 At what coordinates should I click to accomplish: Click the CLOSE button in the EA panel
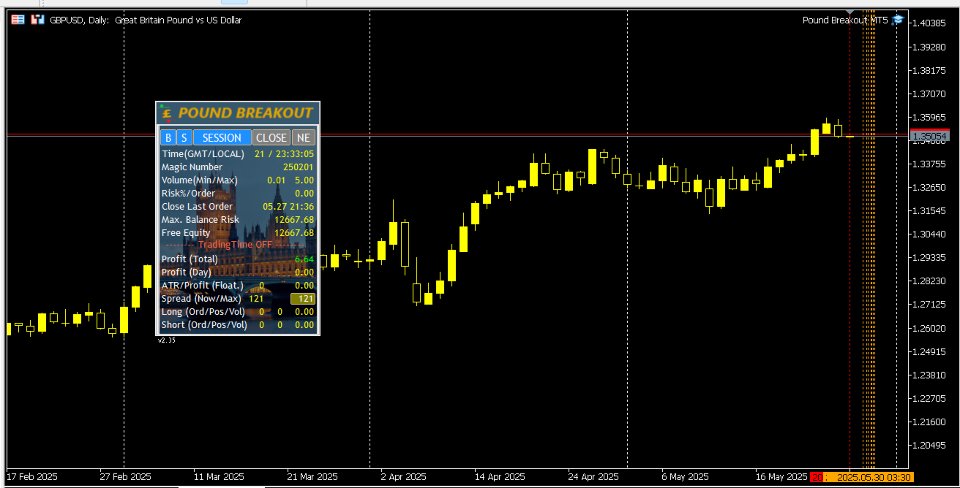pos(271,138)
